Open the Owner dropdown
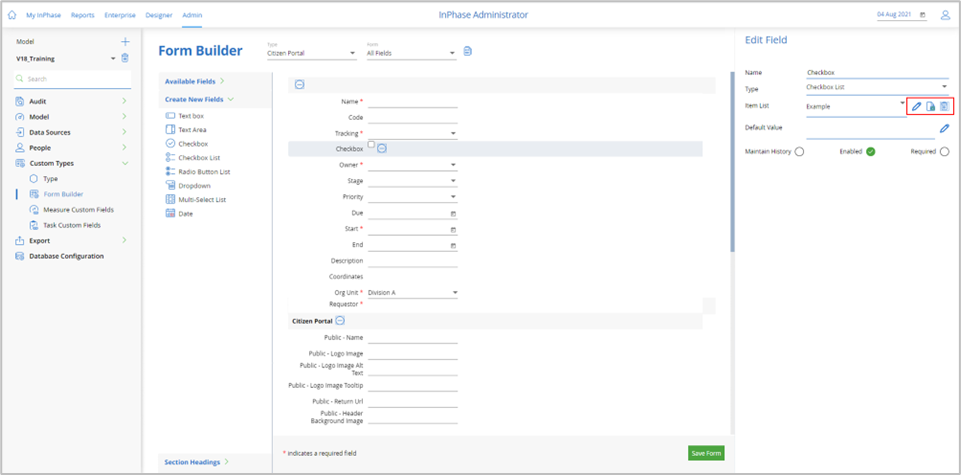 point(412,165)
